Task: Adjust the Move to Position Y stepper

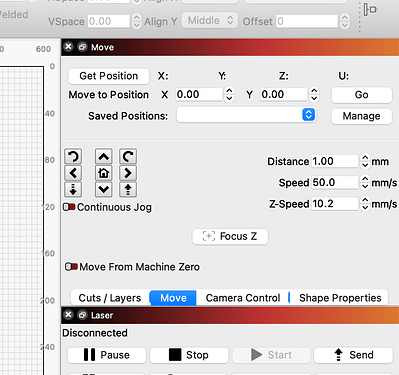Action: pyautogui.click(x=314, y=94)
